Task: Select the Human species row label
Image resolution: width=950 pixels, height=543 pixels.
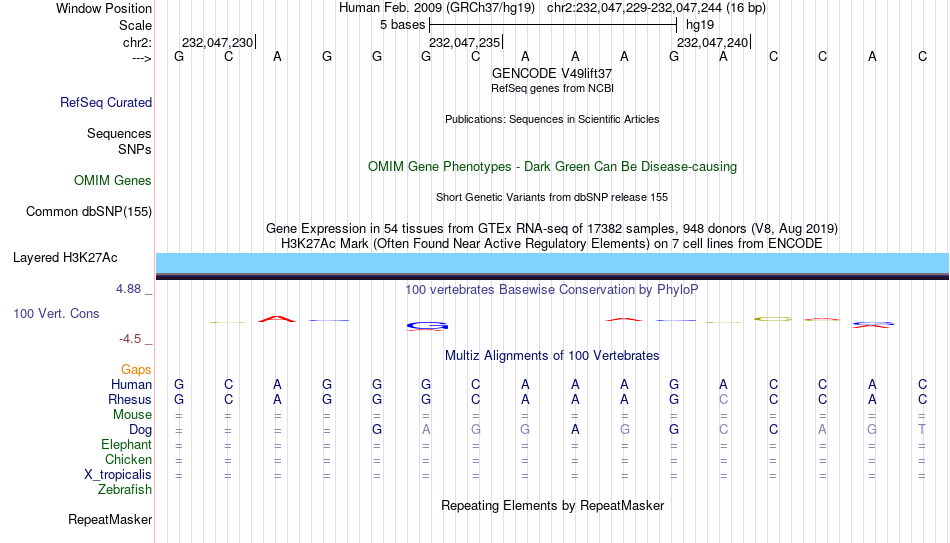Action: click(131, 385)
